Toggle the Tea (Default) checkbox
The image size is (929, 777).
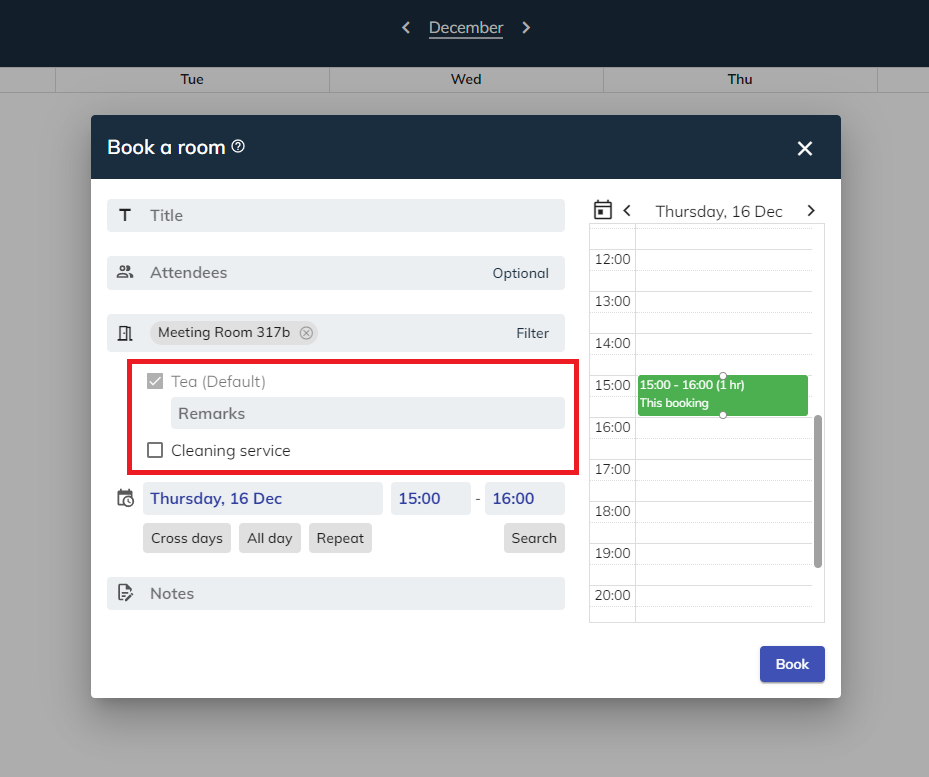[155, 381]
